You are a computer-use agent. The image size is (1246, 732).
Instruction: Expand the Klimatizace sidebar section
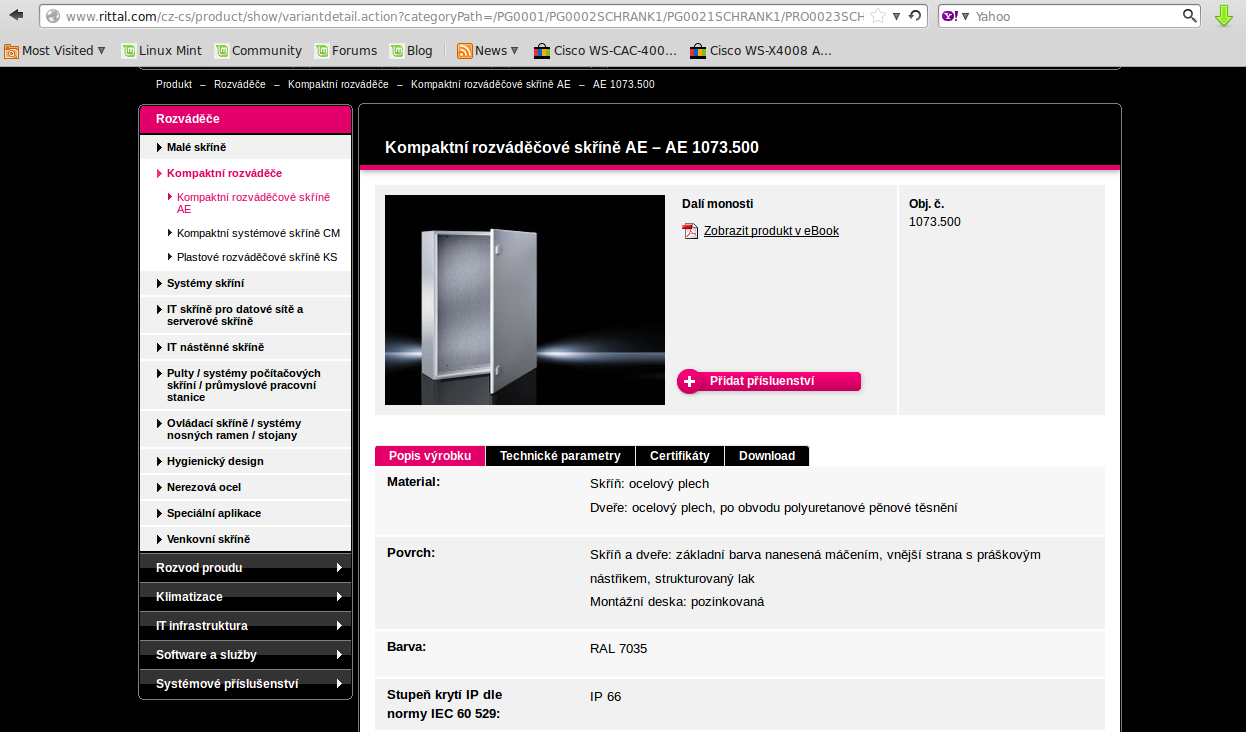pyautogui.click(x=245, y=597)
